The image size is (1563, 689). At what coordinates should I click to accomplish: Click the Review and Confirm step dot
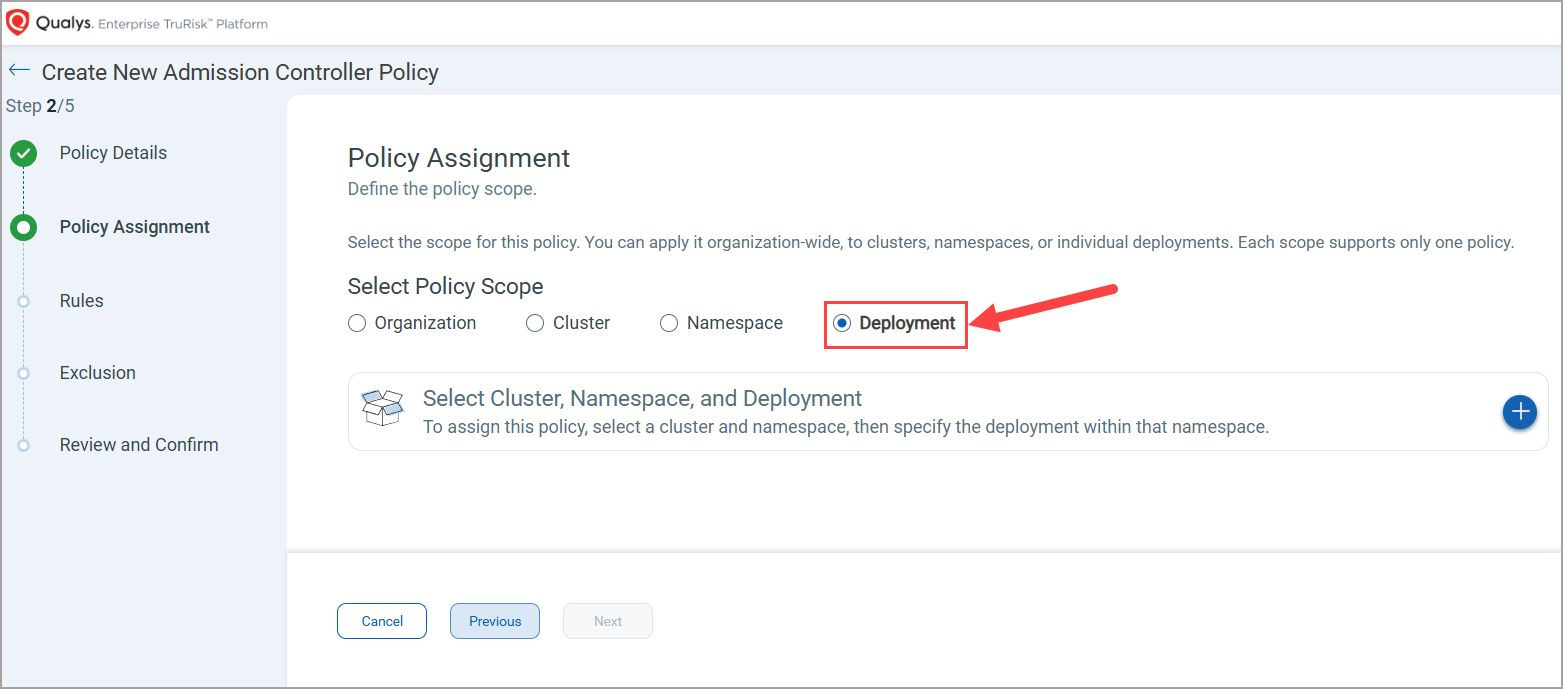click(24, 445)
